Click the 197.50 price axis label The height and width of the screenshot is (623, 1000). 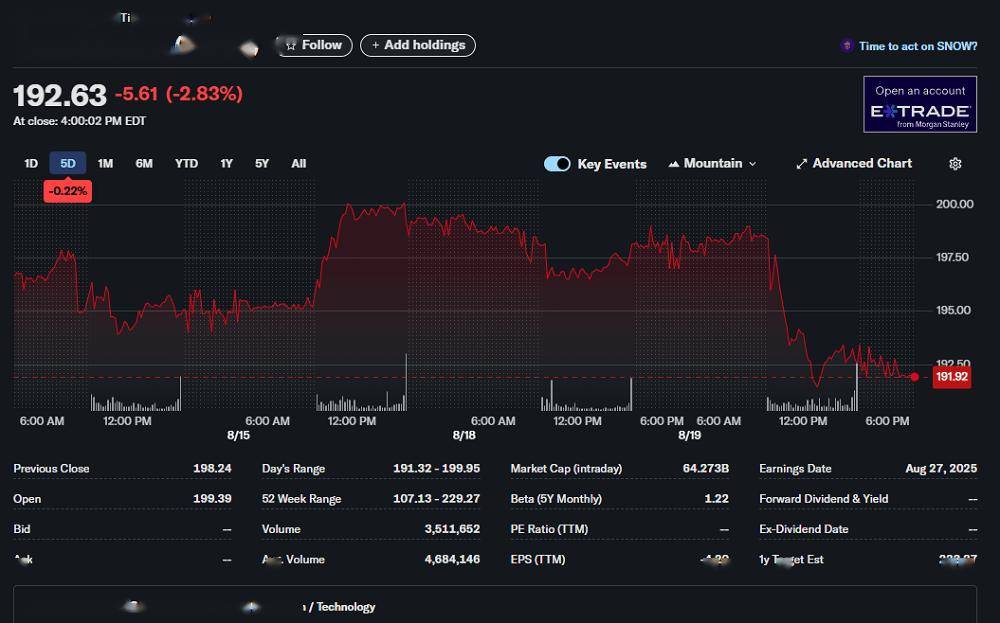click(952, 257)
